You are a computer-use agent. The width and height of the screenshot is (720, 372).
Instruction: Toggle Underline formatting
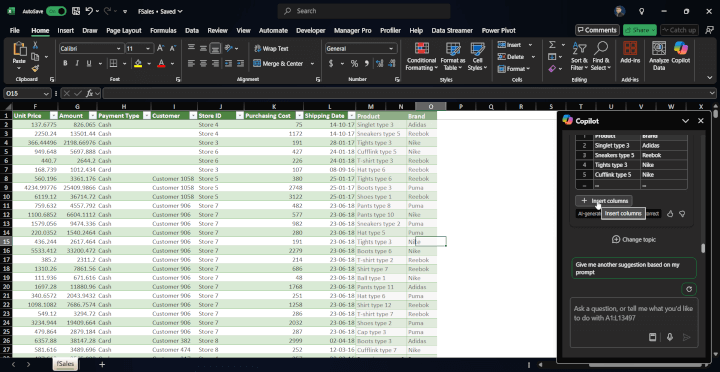tap(88, 63)
